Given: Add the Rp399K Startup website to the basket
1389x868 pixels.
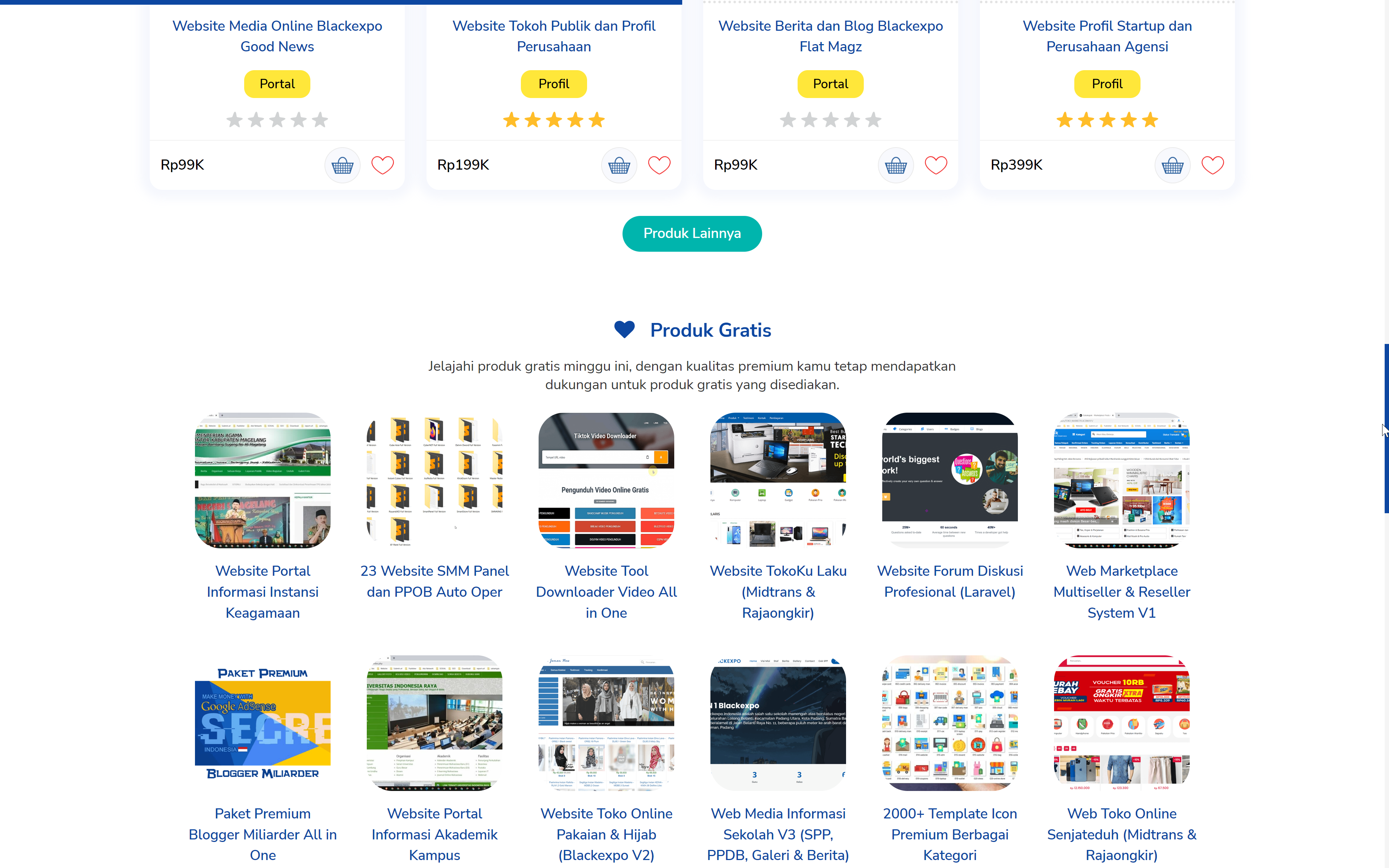Looking at the screenshot, I should tap(1172, 165).
